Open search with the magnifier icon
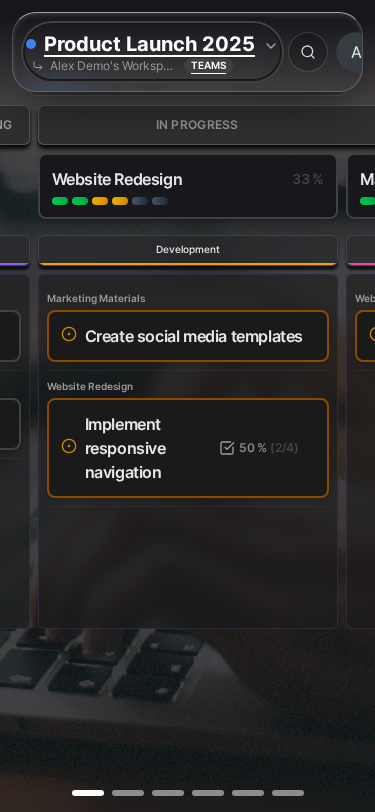375x812 pixels. pos(308,52)
